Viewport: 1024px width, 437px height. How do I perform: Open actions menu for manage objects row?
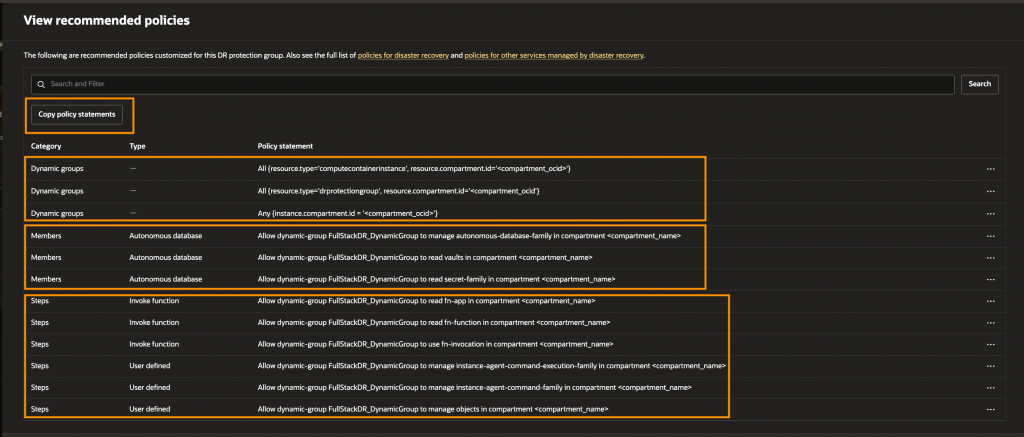click(990, 411)
